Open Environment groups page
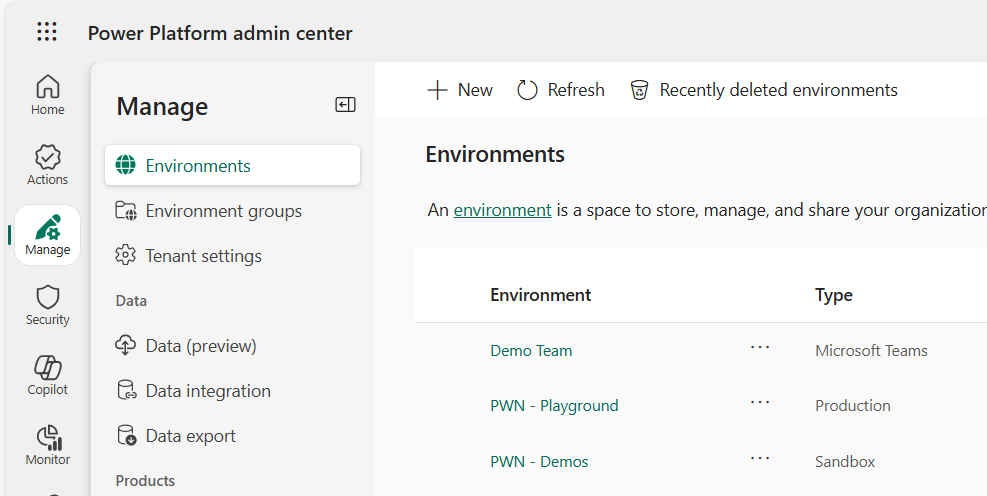This screenshot has height=496, width=987. [x=223, y=211]
